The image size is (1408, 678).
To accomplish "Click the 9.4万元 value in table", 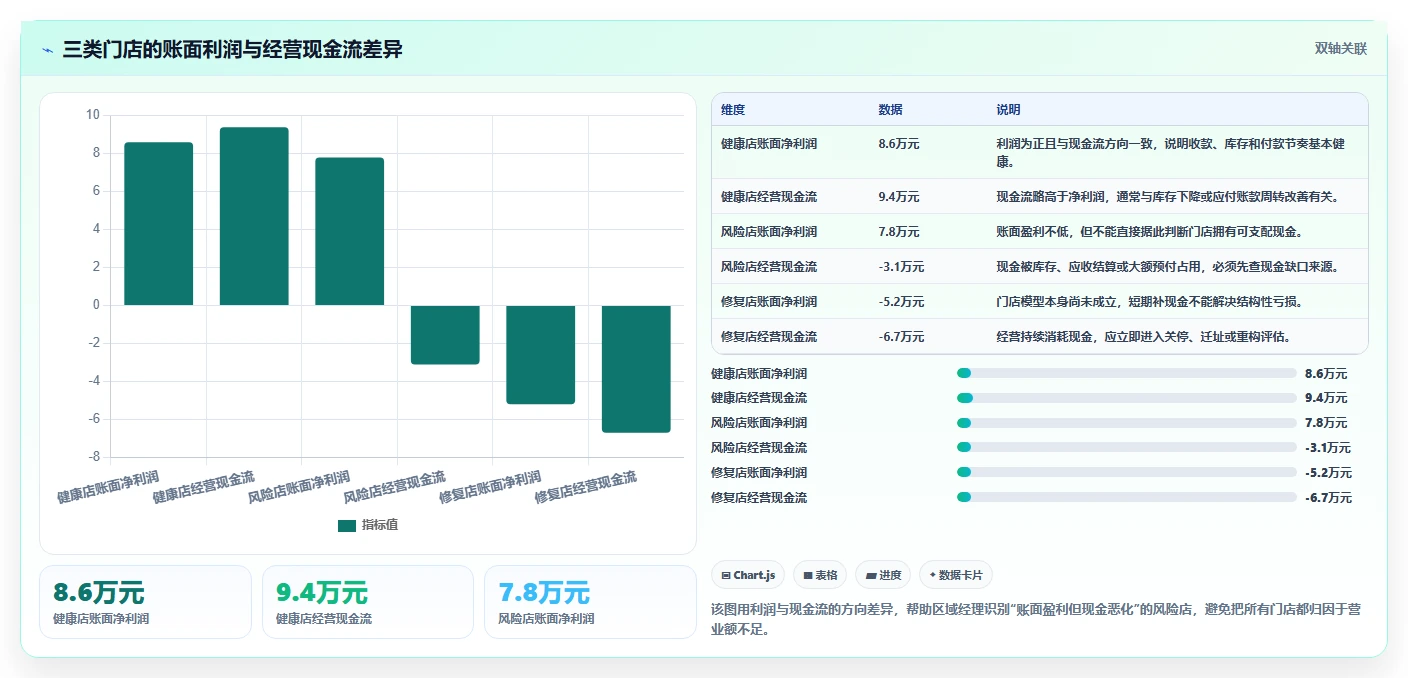I will 899,197.
